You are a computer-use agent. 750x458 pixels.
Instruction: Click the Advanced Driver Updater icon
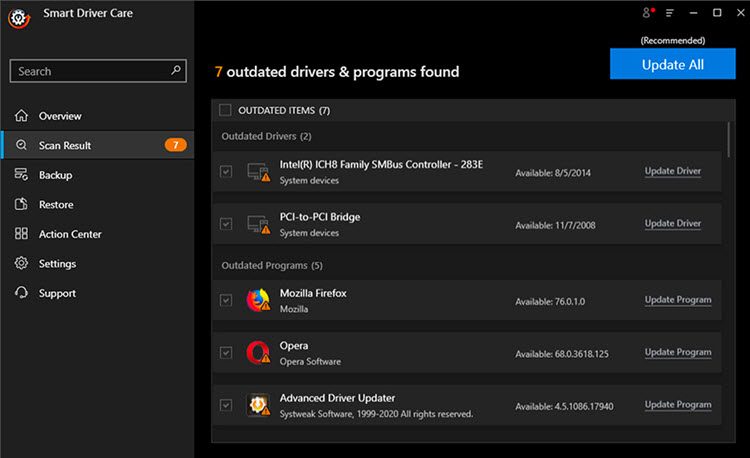pos(258,405)
